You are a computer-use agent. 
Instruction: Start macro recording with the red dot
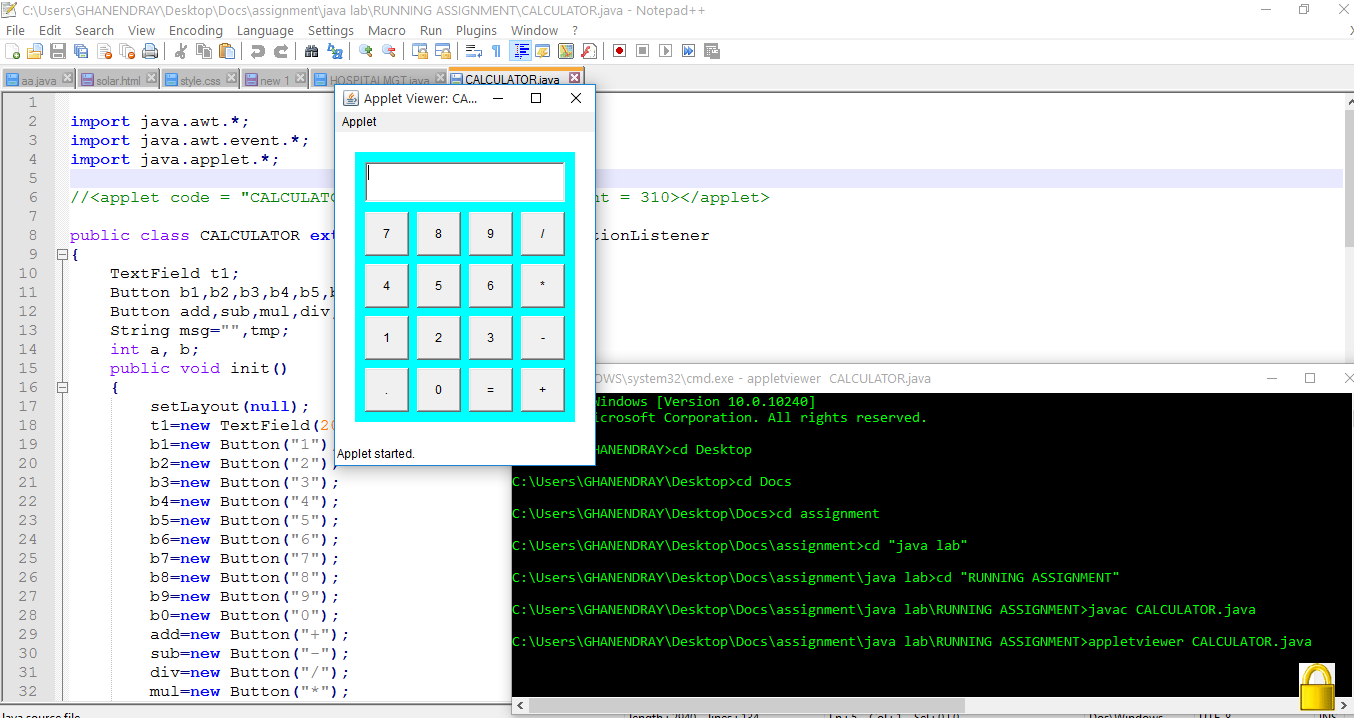[620, 51]
